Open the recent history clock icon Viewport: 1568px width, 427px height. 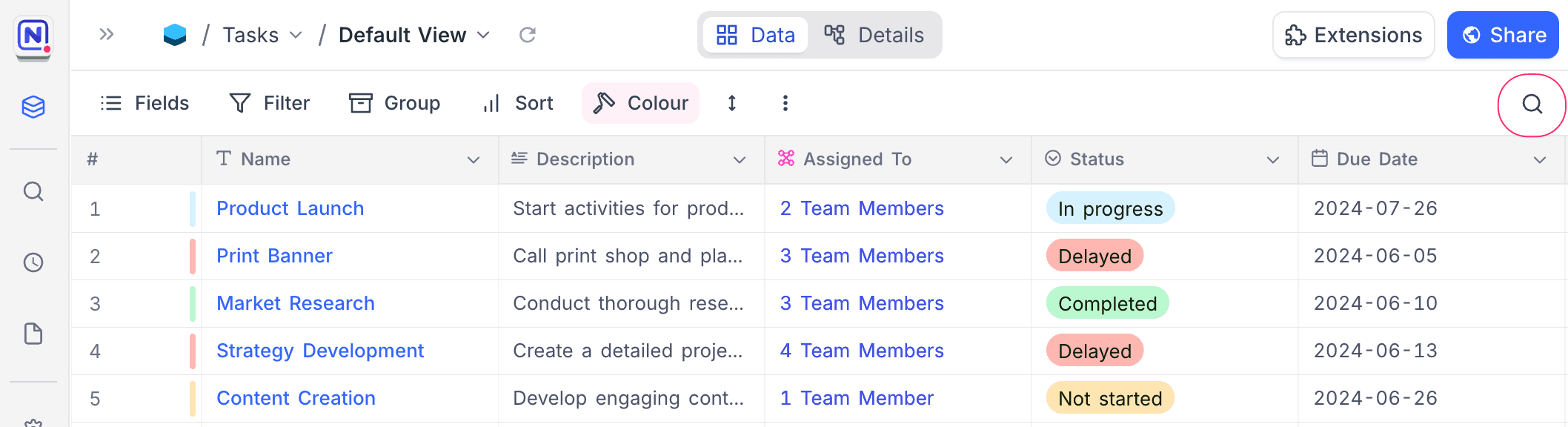[x=33, y=262]
